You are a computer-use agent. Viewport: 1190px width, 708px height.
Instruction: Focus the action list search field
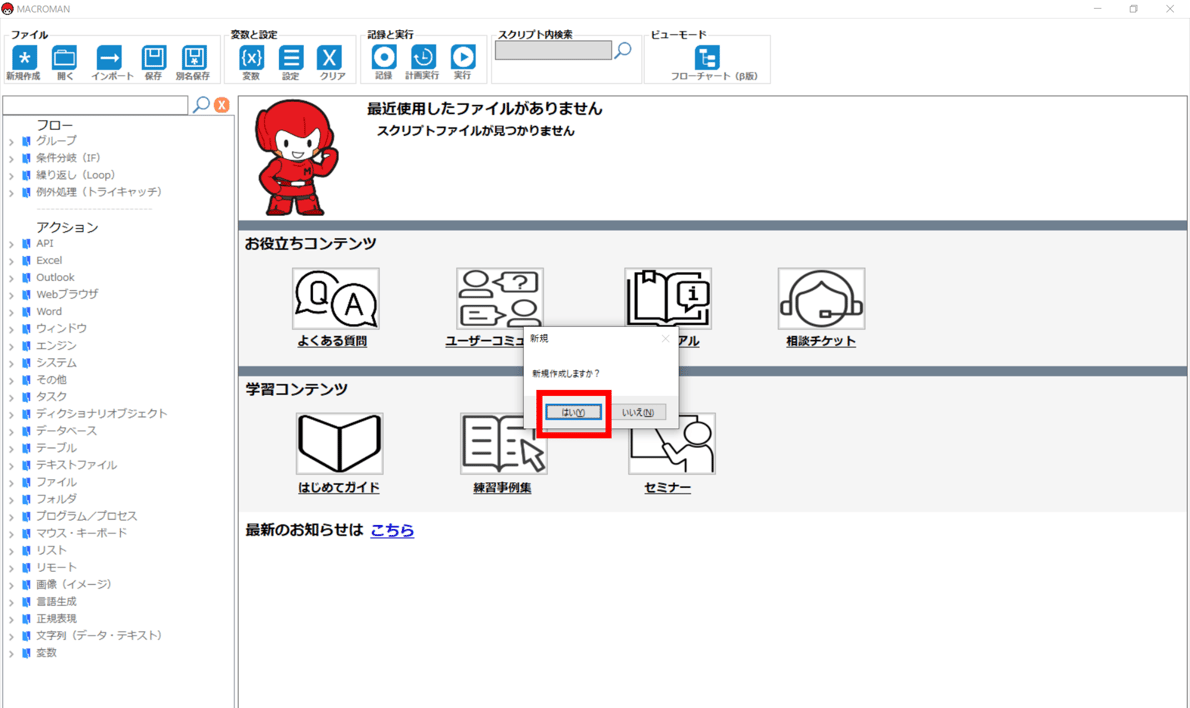[95, 105]
